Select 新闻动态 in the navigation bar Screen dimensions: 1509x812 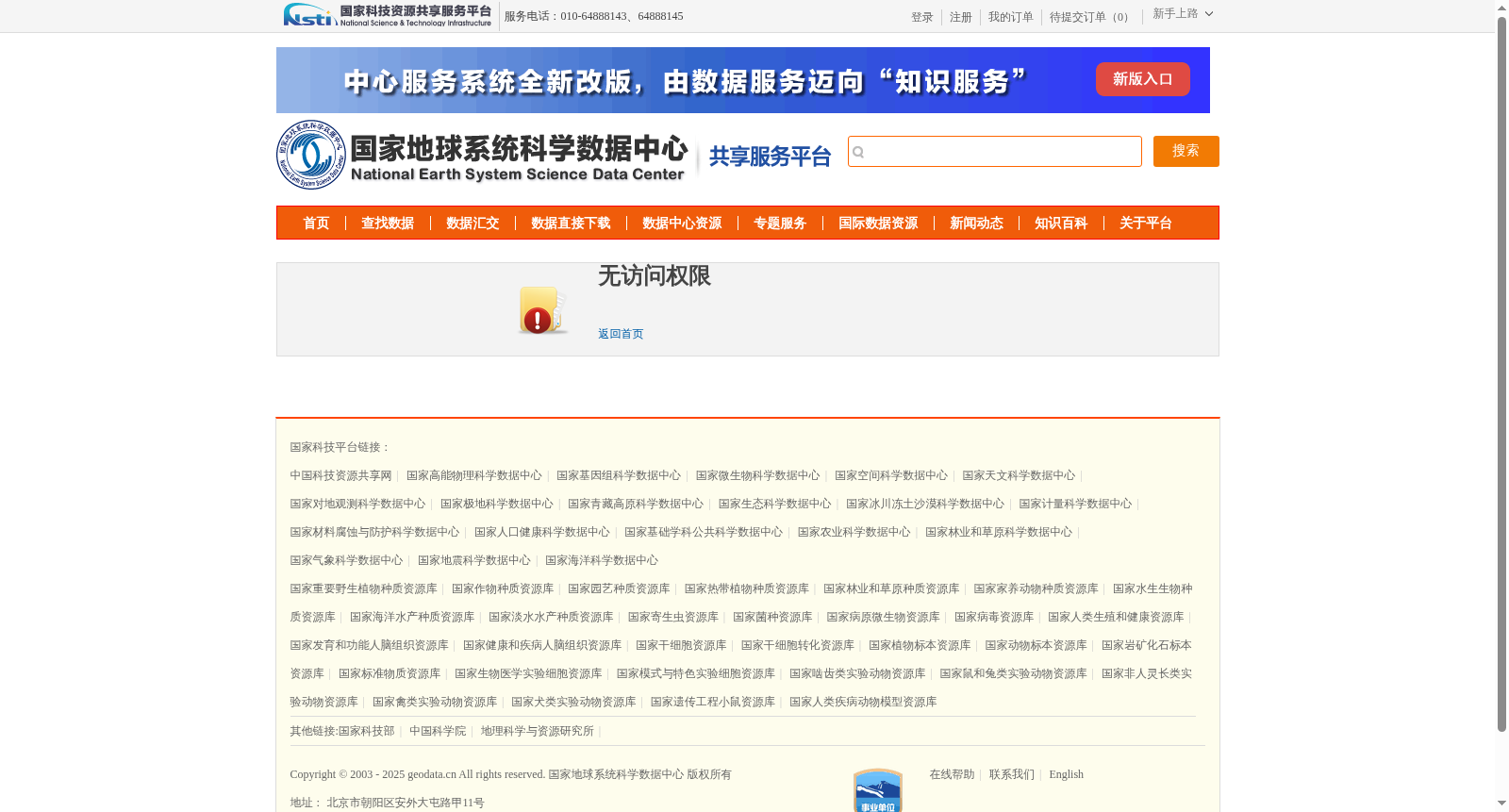point(976,224)
